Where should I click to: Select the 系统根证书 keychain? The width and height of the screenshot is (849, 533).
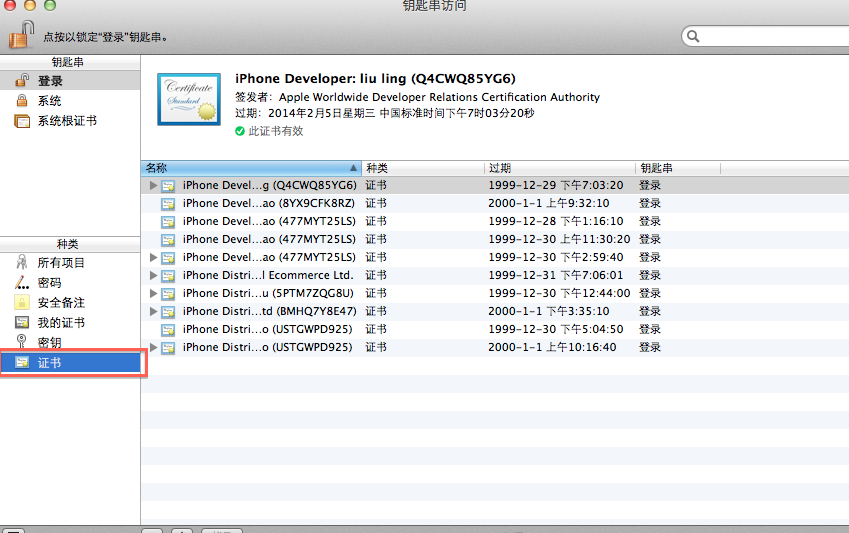pyautogui.click(x=70, y=121)
